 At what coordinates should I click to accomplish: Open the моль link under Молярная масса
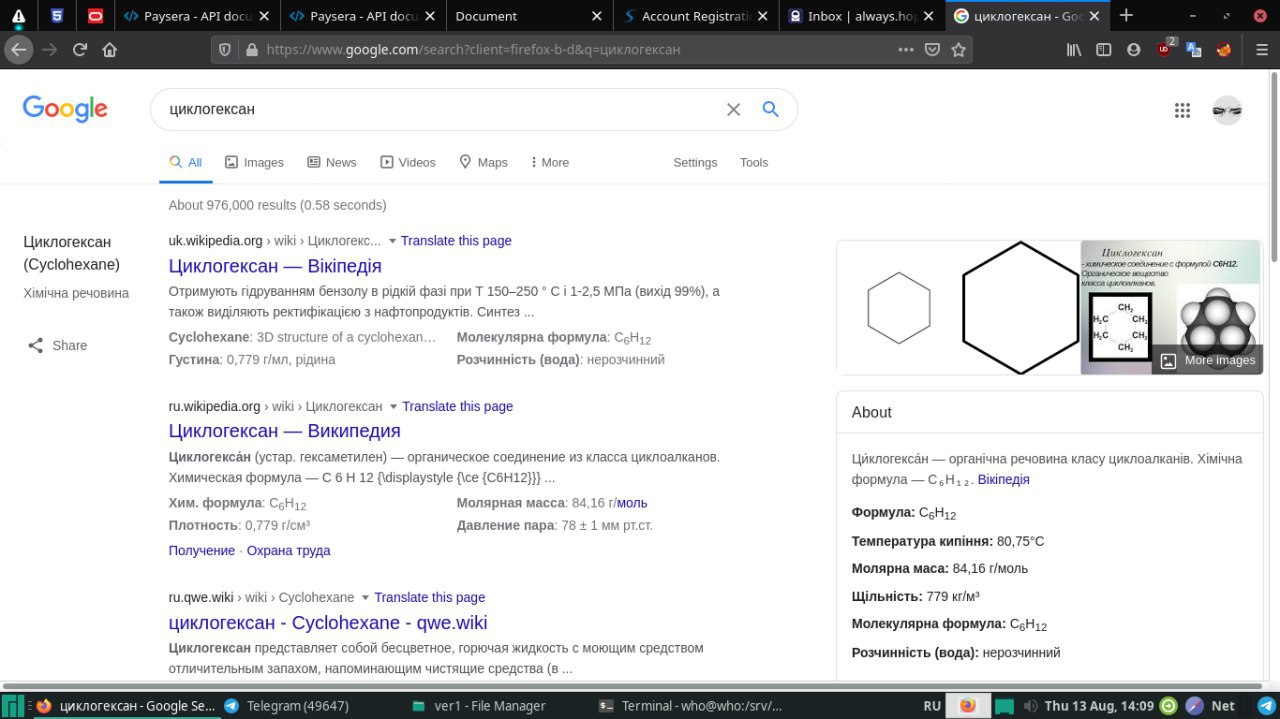(632, 503)
